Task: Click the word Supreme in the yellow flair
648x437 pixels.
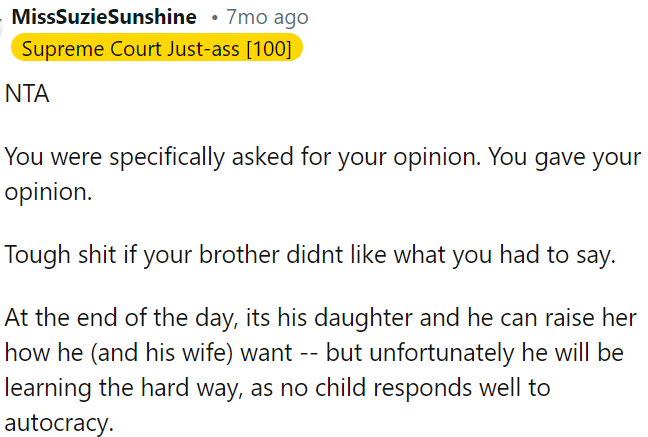Action: tap(61, 48)
